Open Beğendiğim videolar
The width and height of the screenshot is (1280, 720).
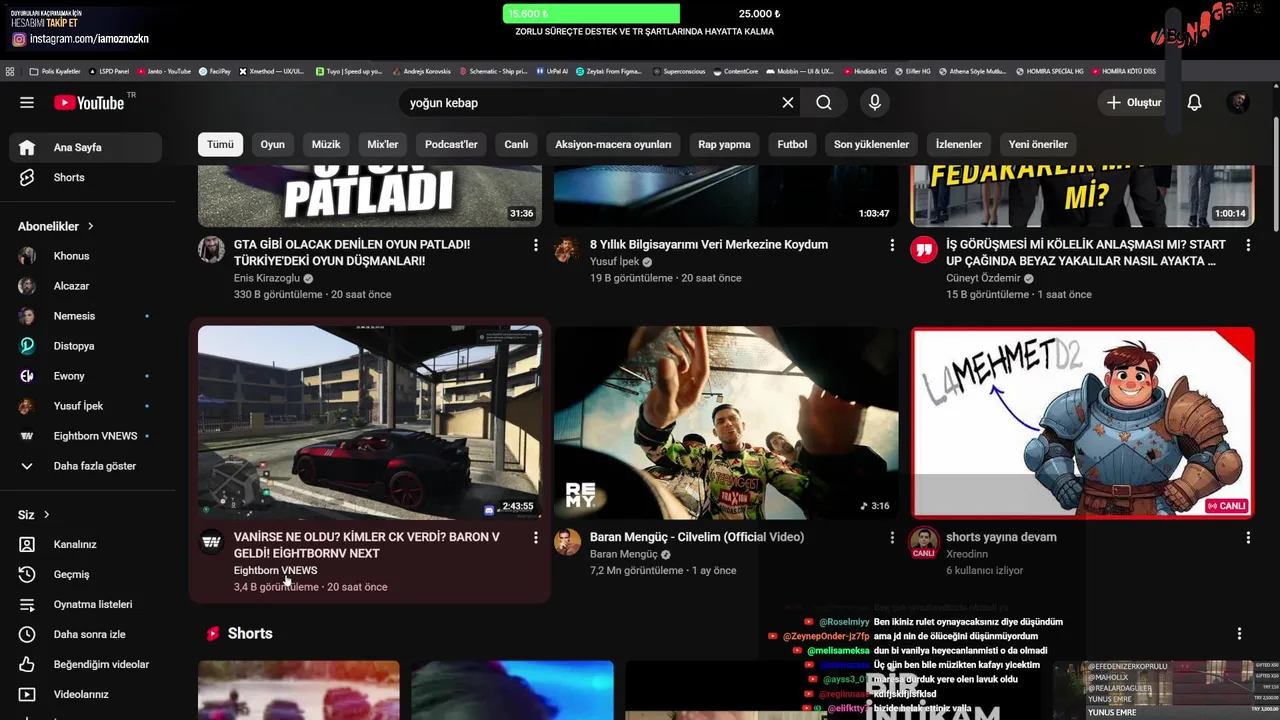pos(85,664)
